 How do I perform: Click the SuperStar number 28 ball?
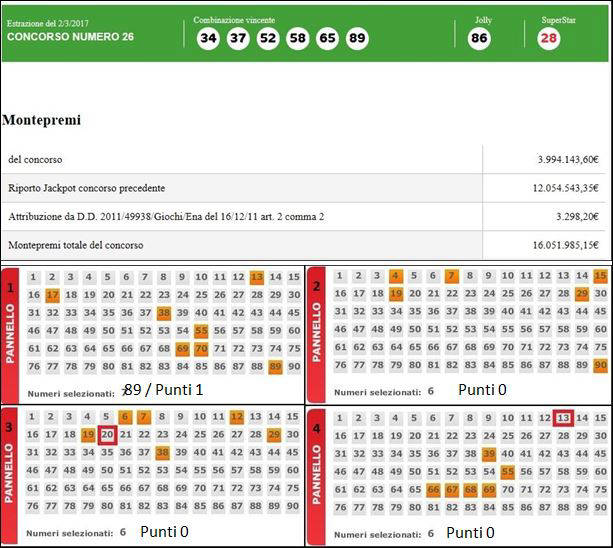(x=548, y=39)
